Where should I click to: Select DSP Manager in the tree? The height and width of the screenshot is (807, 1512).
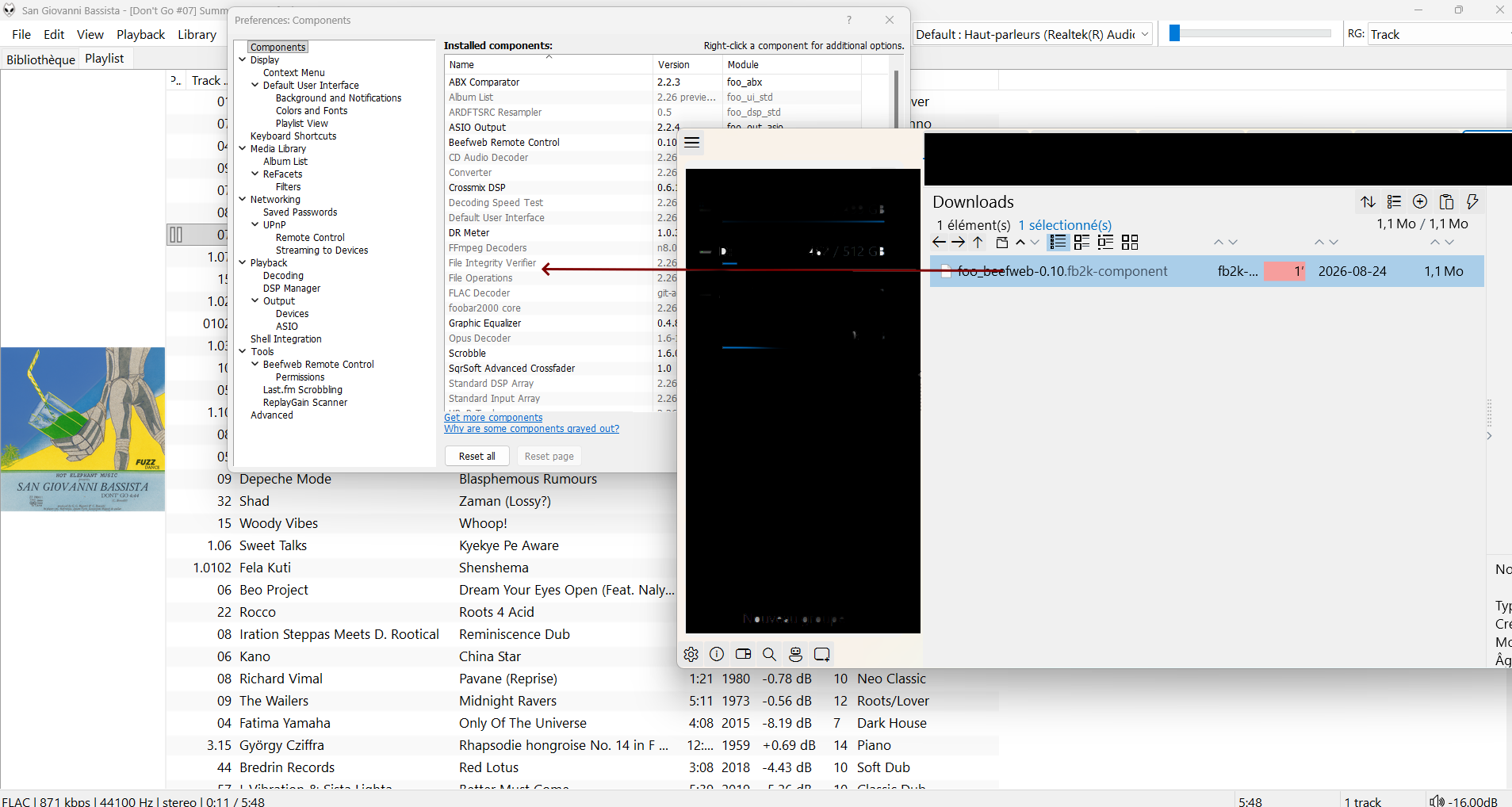[x=292, y=288]
